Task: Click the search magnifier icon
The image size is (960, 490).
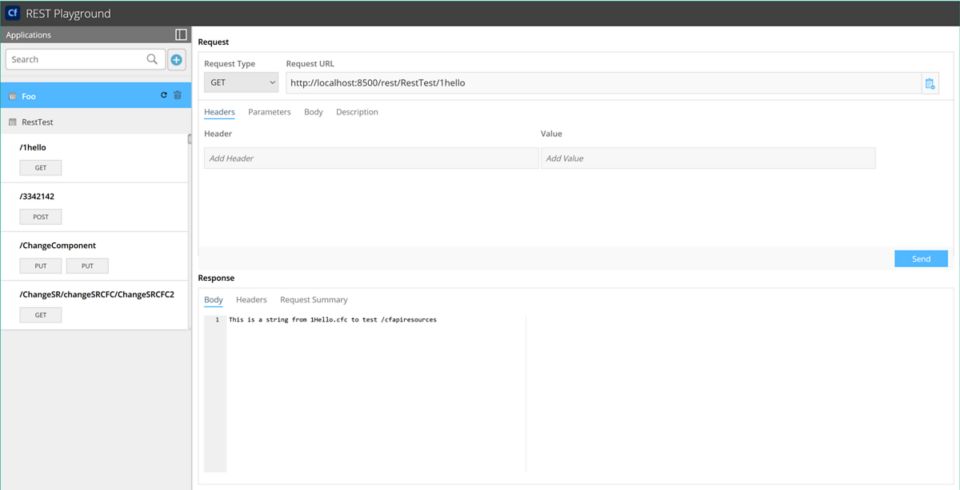Action: click(152, 60)
